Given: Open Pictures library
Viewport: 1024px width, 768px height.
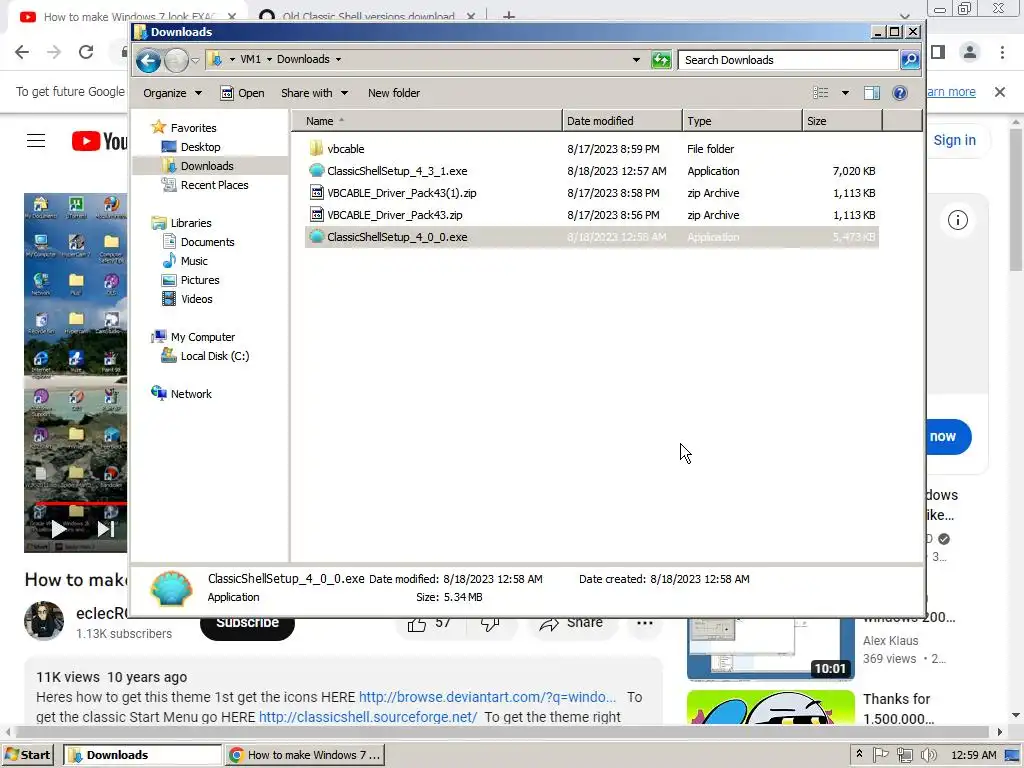Looking at the screenshot, I should coord(200,280).
